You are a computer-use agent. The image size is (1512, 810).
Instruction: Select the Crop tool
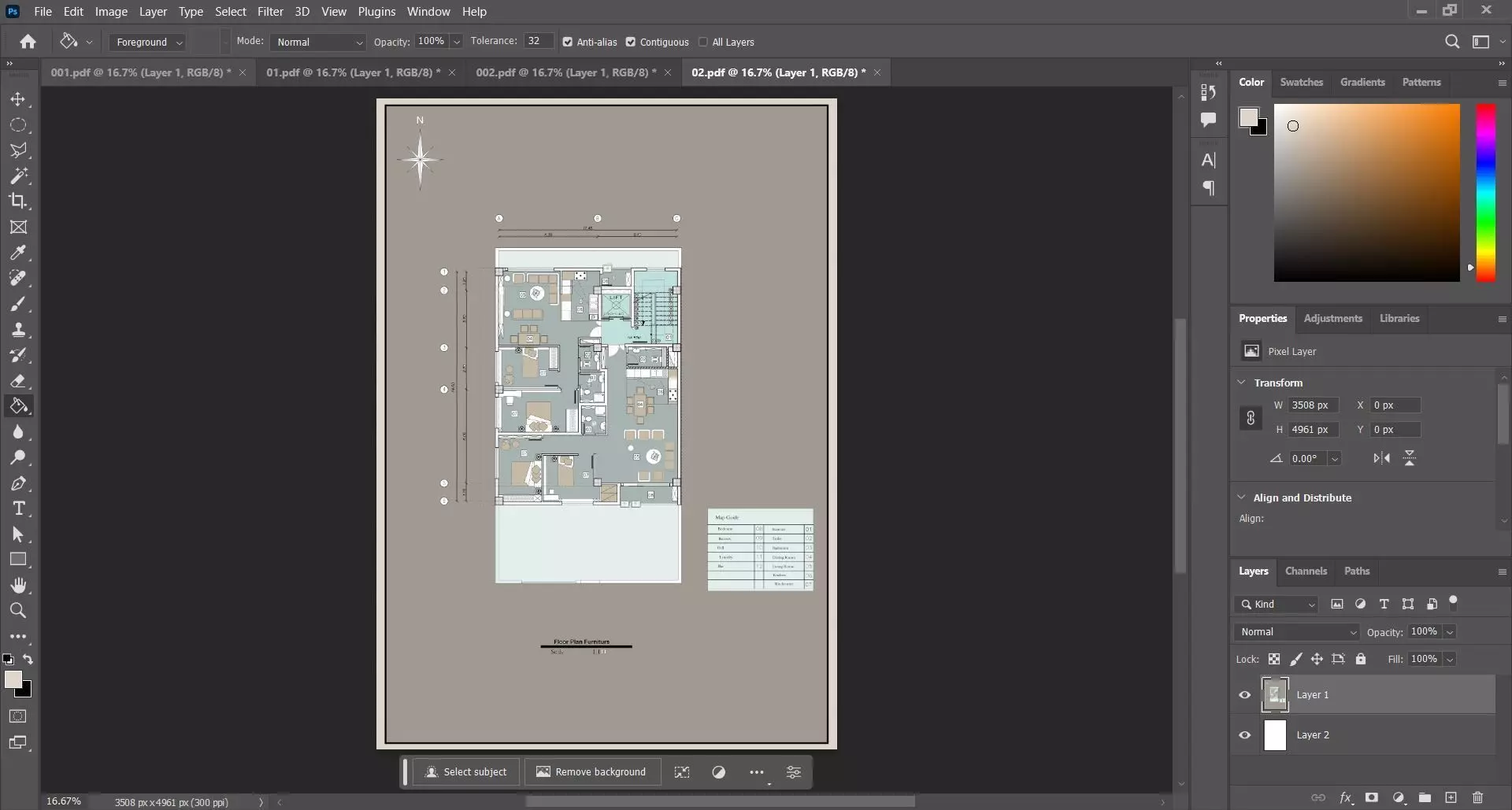click(x=18, y=201)
